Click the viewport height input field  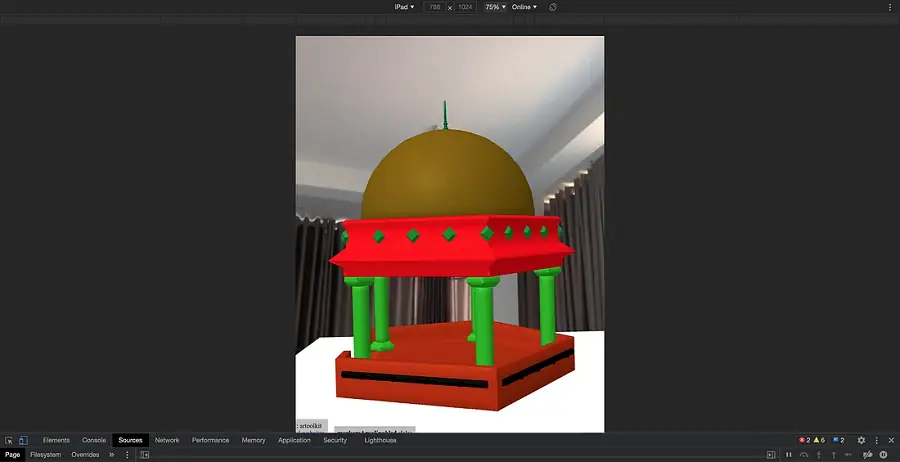(x=465, y=7)
